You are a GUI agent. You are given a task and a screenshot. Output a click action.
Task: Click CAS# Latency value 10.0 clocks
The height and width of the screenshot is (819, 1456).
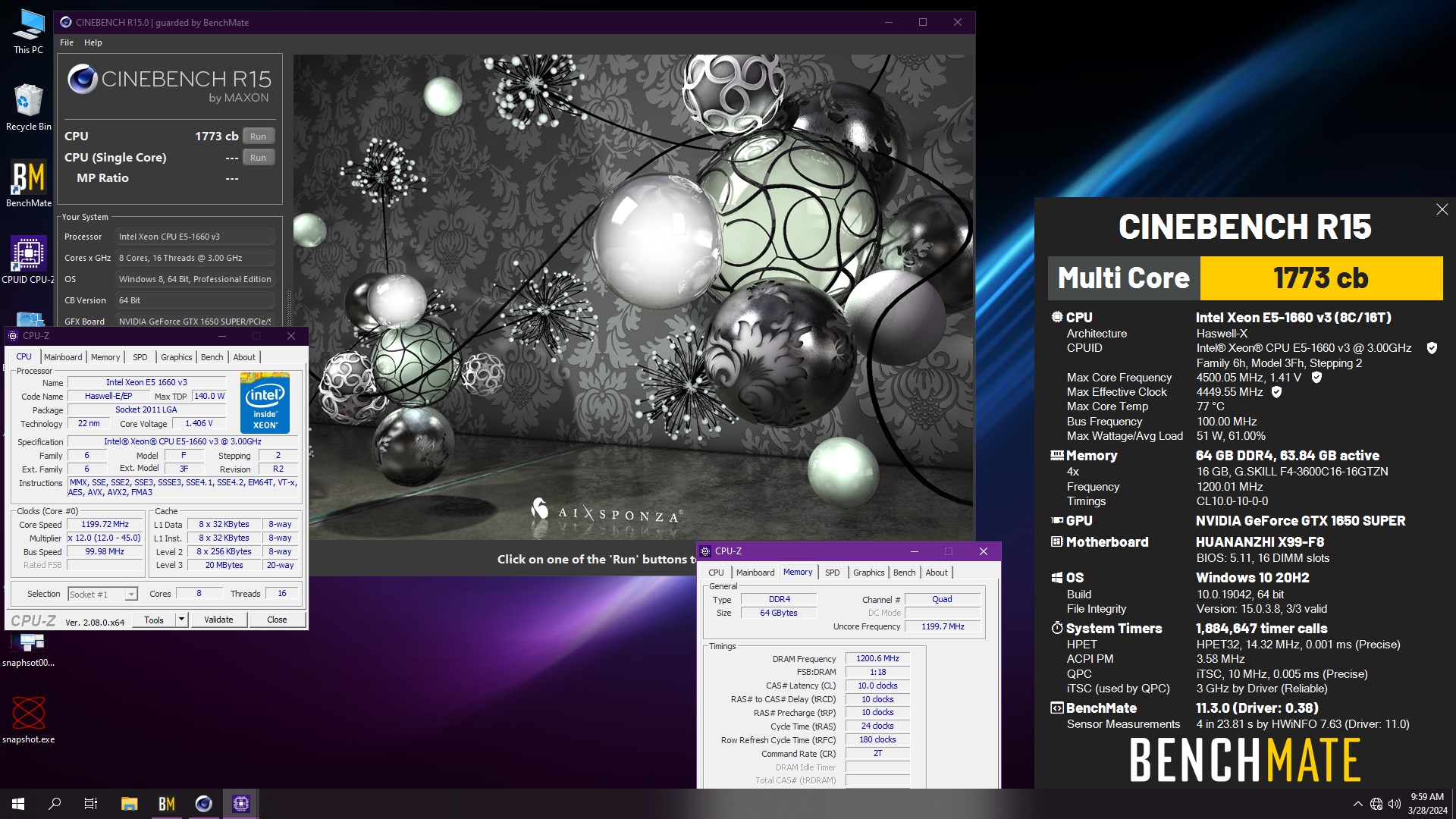click(x=877, y=686)
